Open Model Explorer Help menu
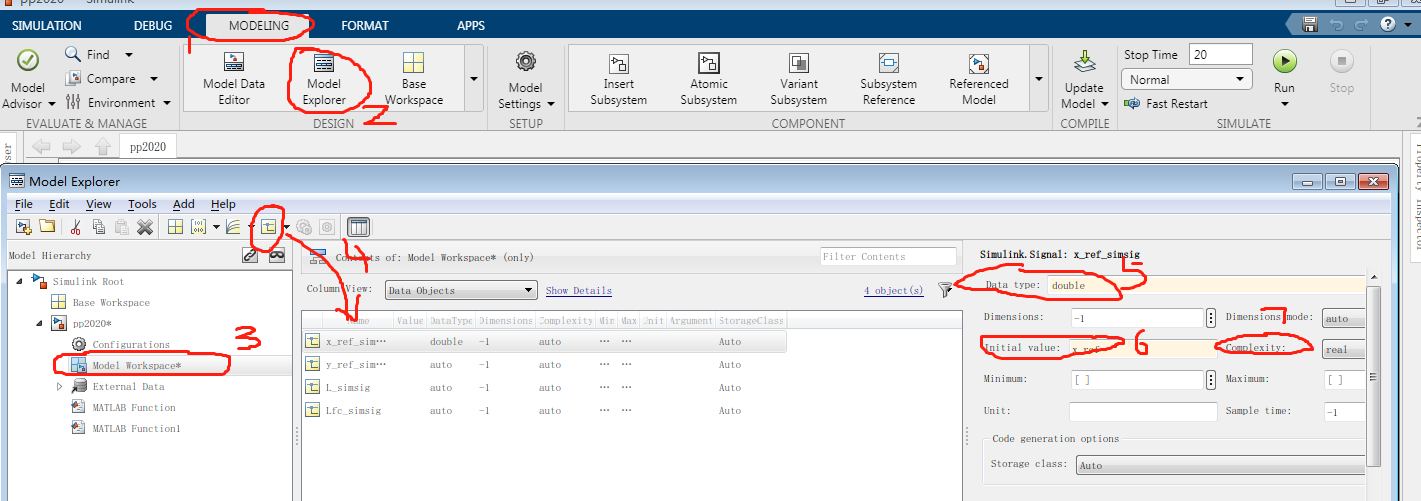The height and width of the screenshot is (501, 1421). (x=223, y=204)
